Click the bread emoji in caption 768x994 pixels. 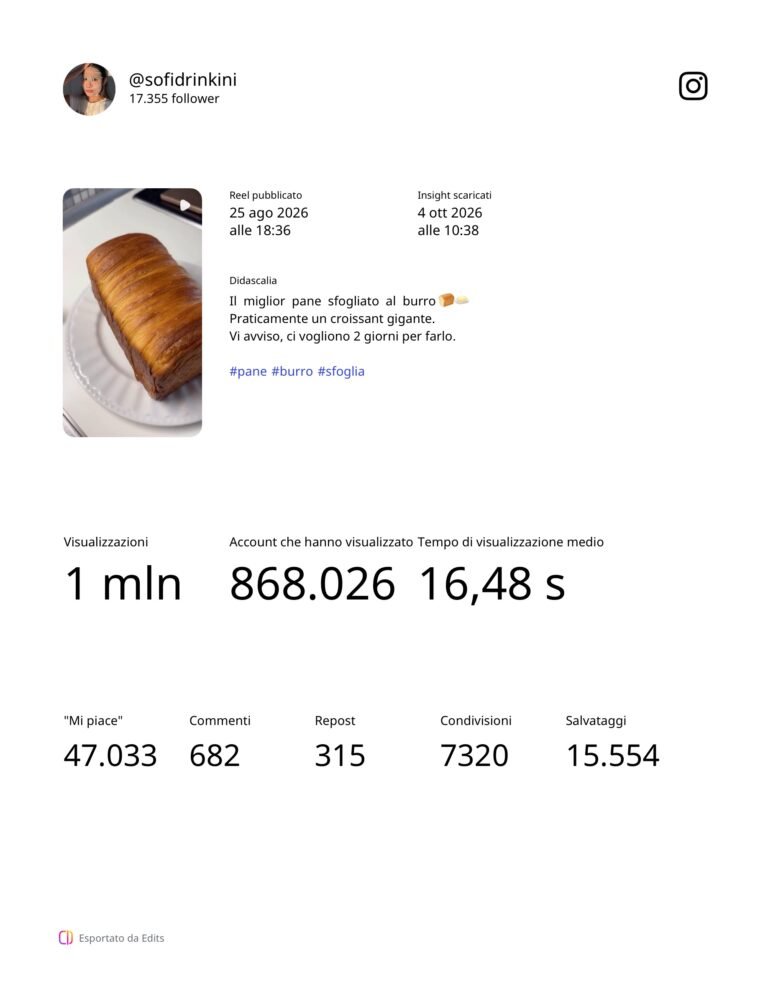[446, 300]
